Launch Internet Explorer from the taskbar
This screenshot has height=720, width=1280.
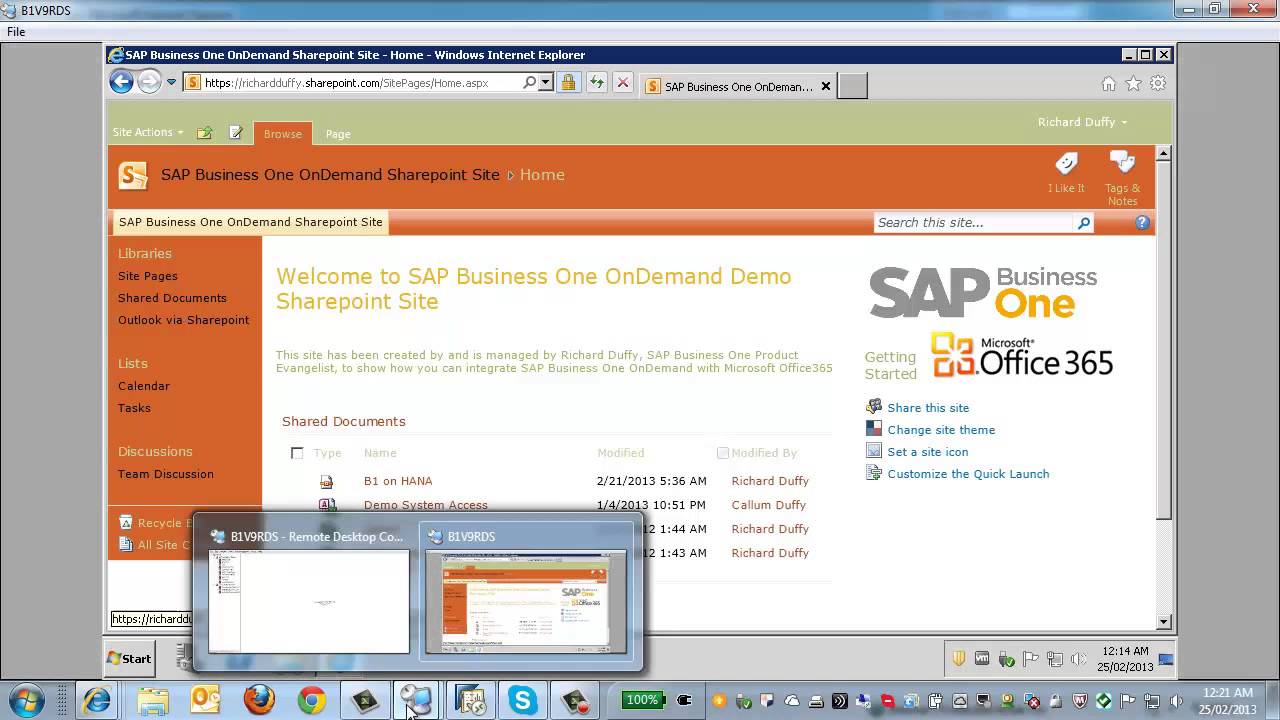click(x=97, y=701)
